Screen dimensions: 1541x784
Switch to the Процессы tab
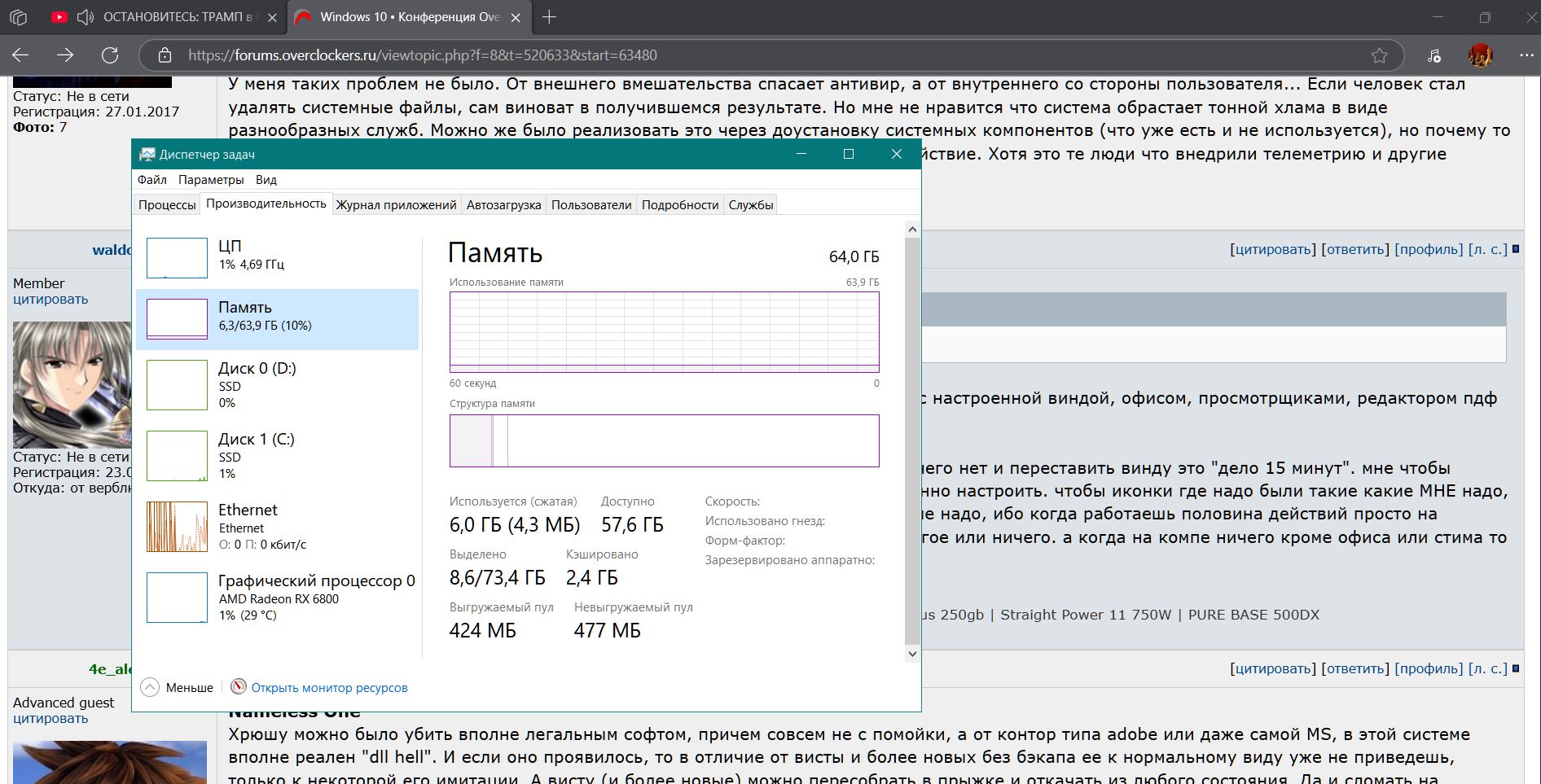point(167,205)
